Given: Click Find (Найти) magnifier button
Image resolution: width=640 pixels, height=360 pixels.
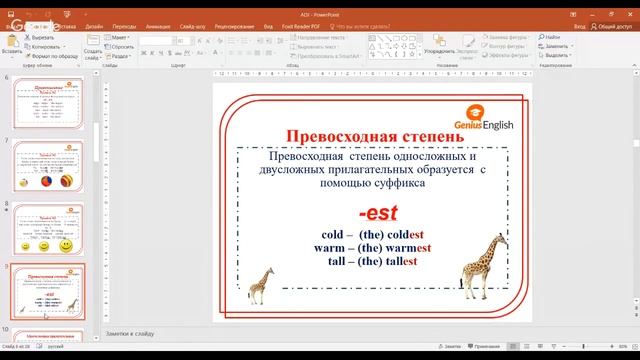Looking at the screenshot, I should pos(549,37).
